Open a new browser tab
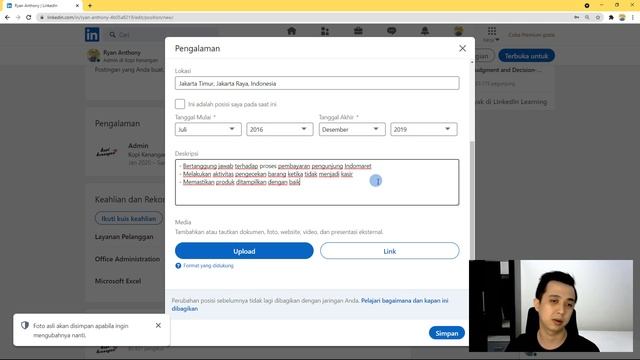 coord(90,6)
